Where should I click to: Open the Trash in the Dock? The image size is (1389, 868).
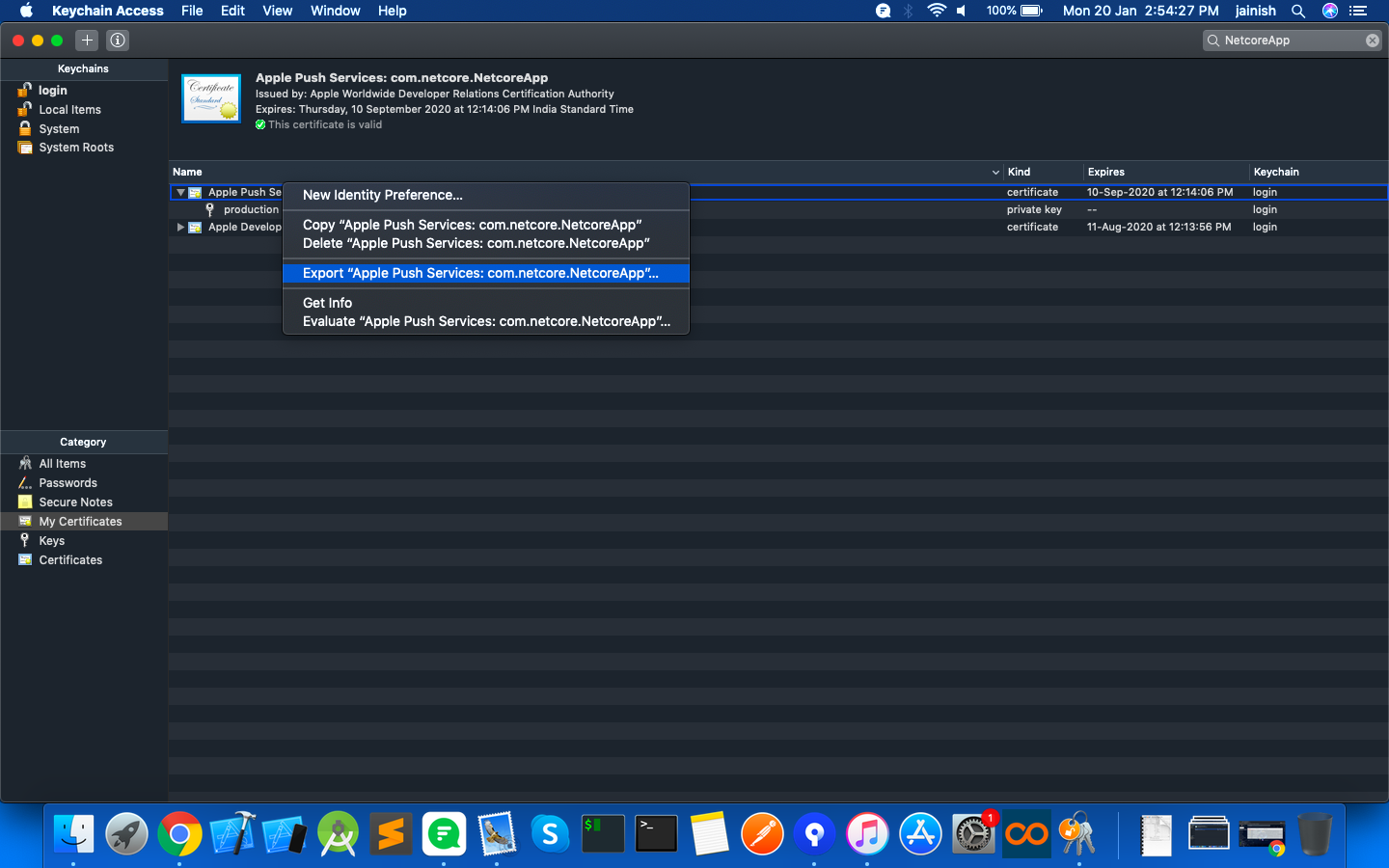(1314, 834)
